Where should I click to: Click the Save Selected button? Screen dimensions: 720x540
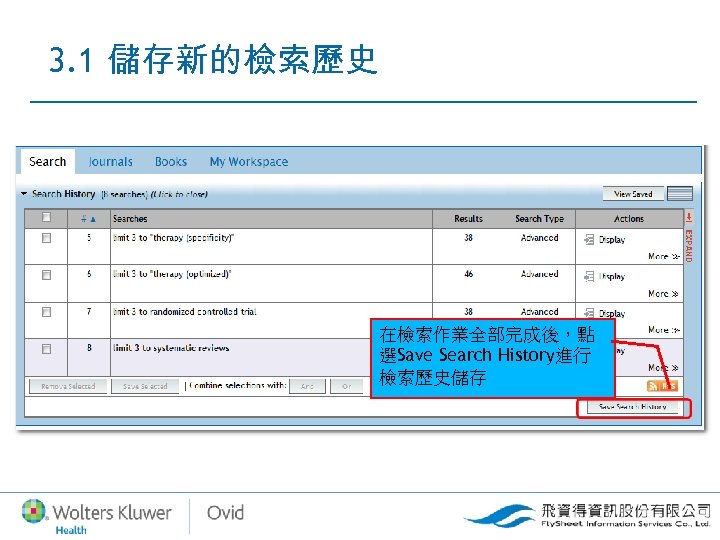pyautogui.click(x=145, y=386)
